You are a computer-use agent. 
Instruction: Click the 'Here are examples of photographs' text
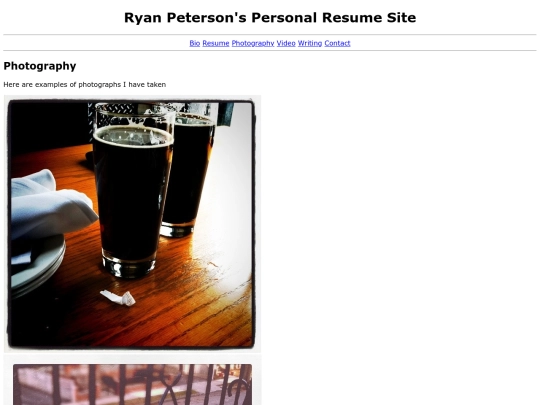[84, 84]
